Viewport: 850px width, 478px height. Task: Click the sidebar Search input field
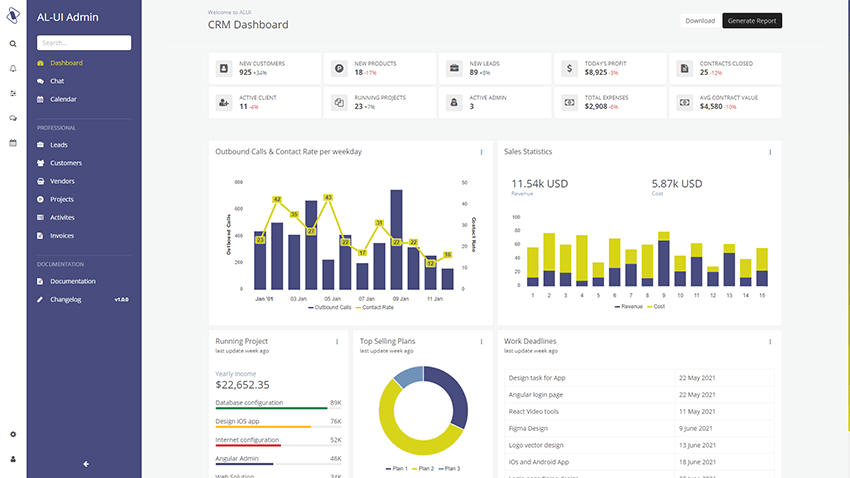pyautogui.click(x=84, y=43)
